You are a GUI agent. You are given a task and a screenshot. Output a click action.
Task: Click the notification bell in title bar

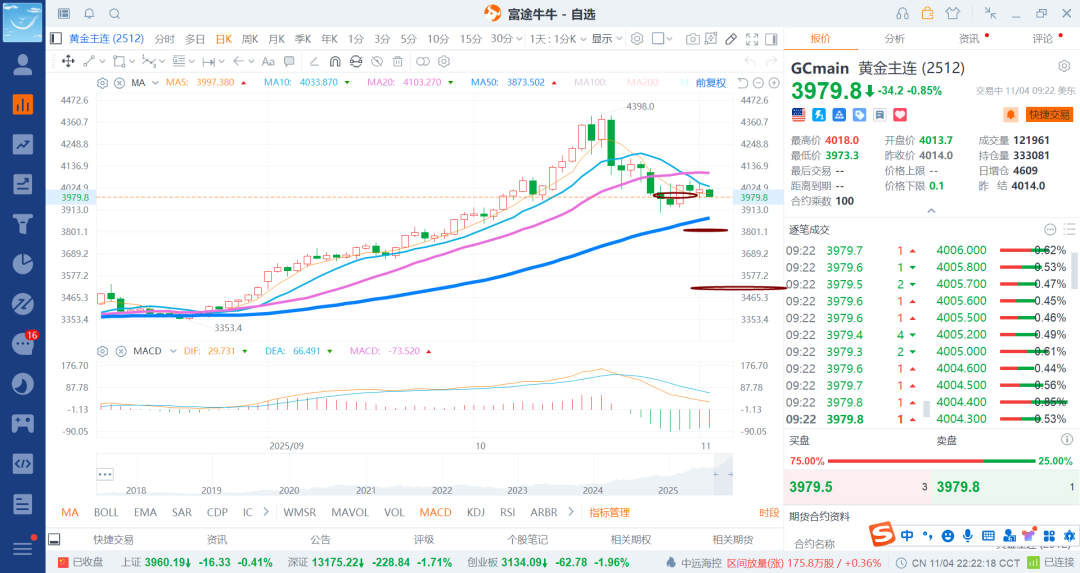point(90,14)
